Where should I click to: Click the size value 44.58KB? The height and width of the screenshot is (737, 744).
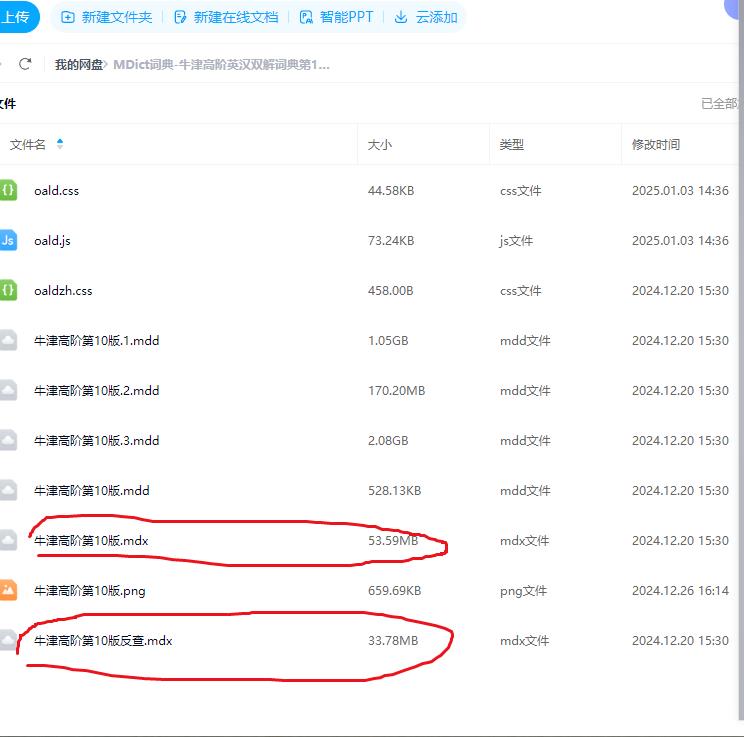[x=391, y=191]
